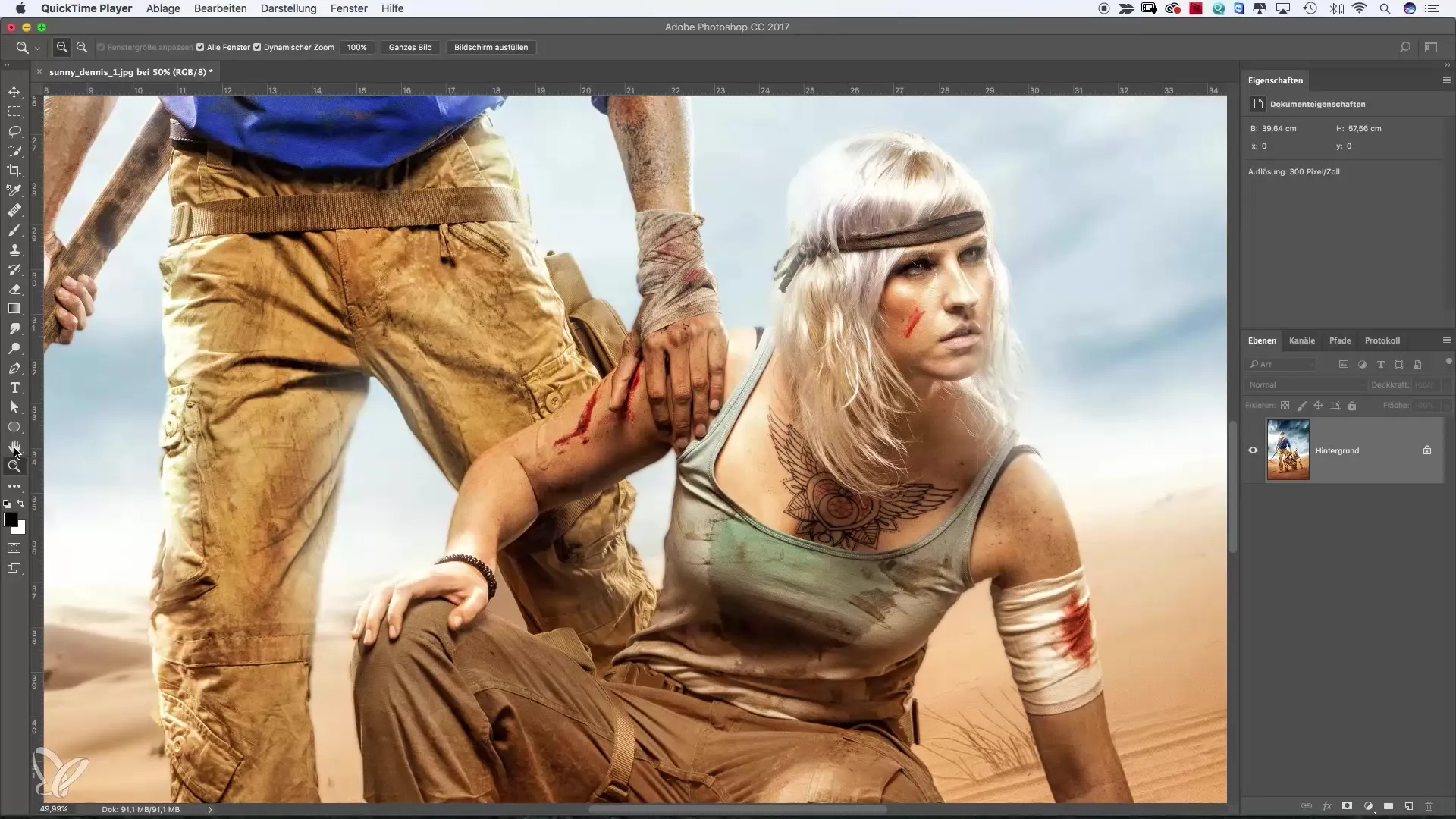Select the Dodge tool

[x=14, y=348]
